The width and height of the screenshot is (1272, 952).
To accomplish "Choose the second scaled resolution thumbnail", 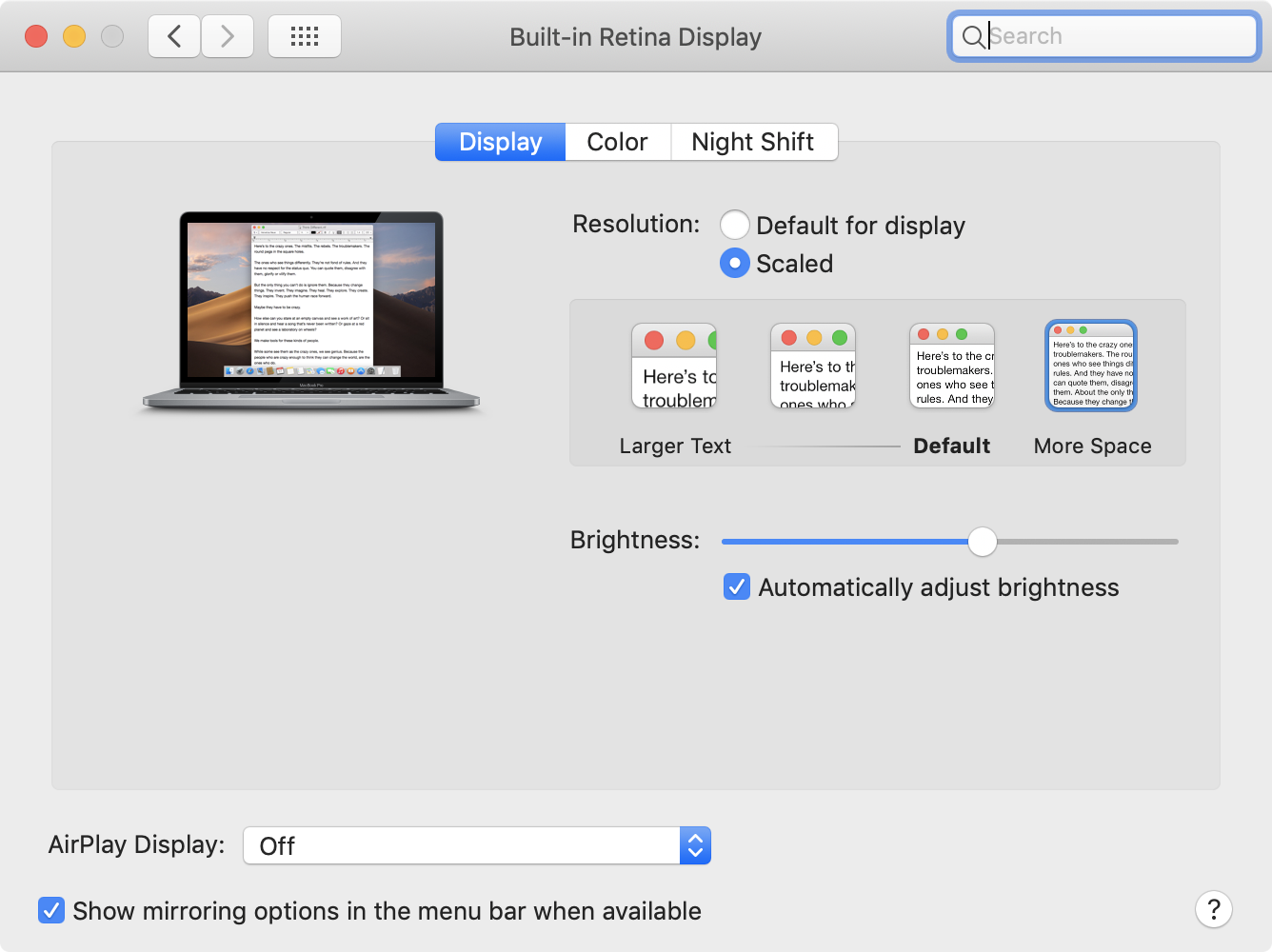I will [x=813, y=367].
